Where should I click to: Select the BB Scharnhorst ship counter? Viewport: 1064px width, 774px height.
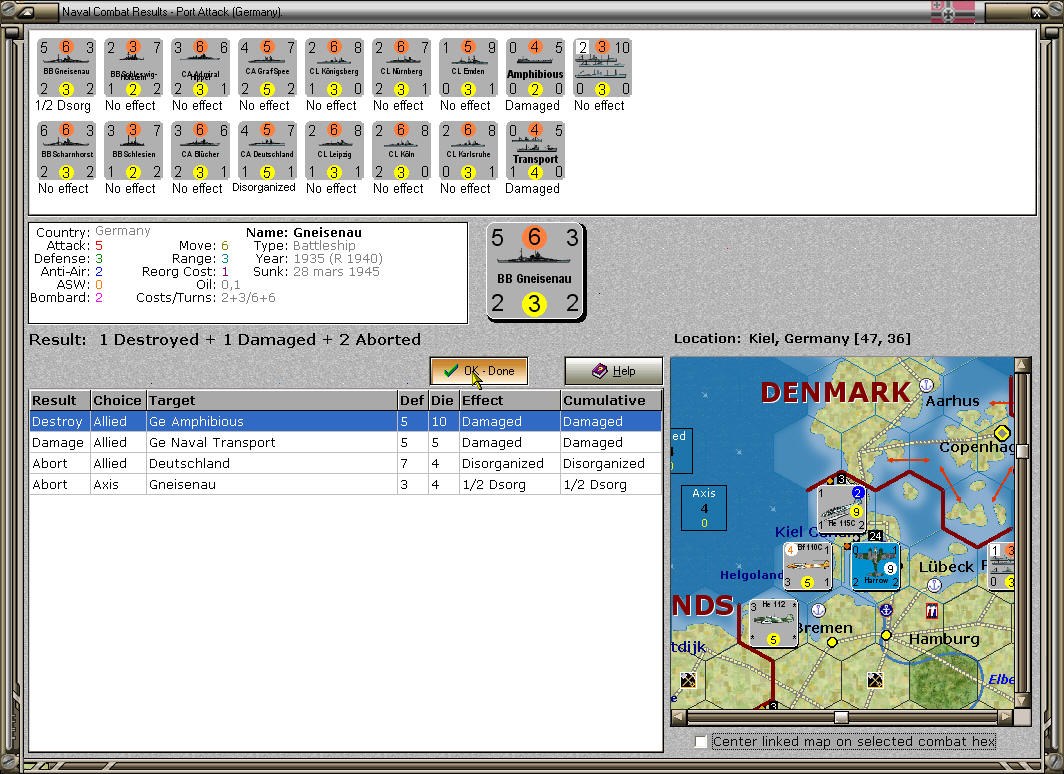tap(66, 151)
